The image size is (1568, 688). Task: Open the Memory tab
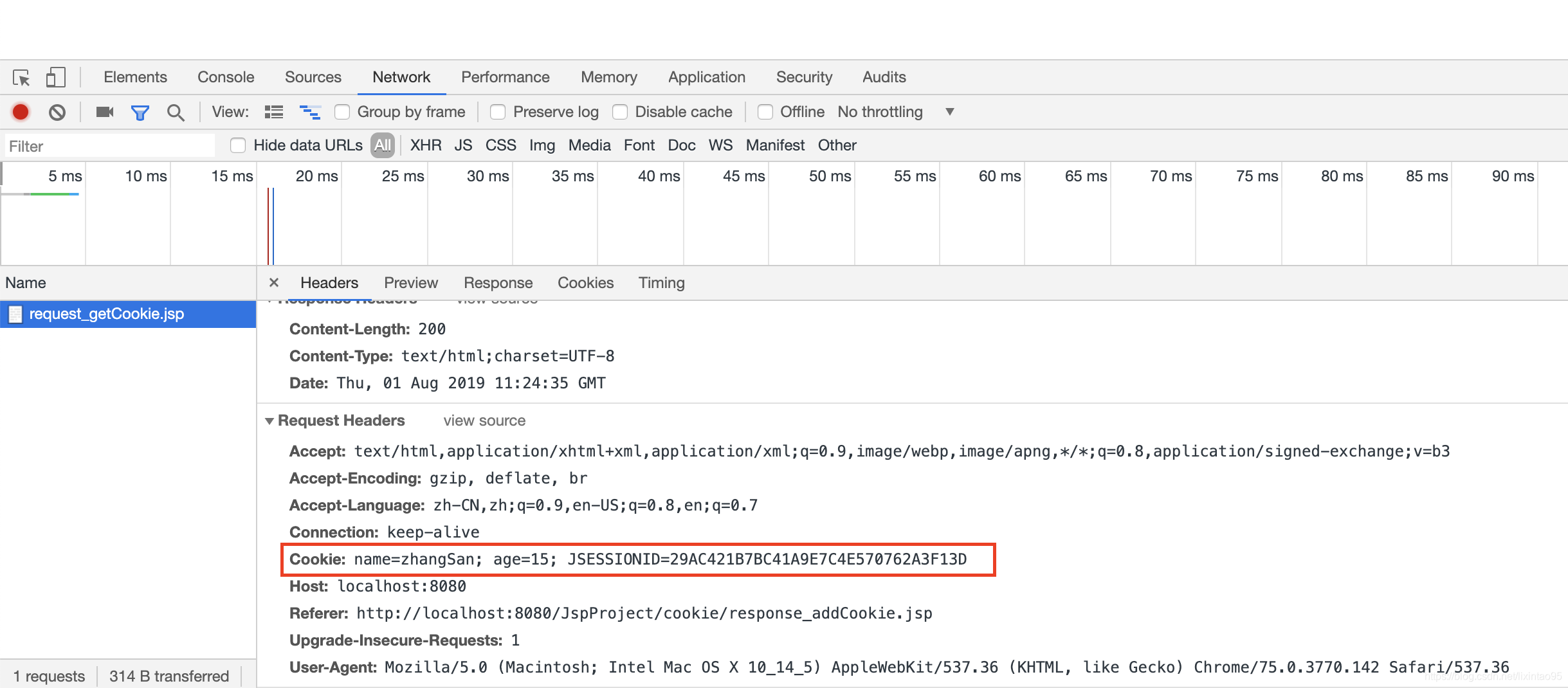click(x=609, y=77)
